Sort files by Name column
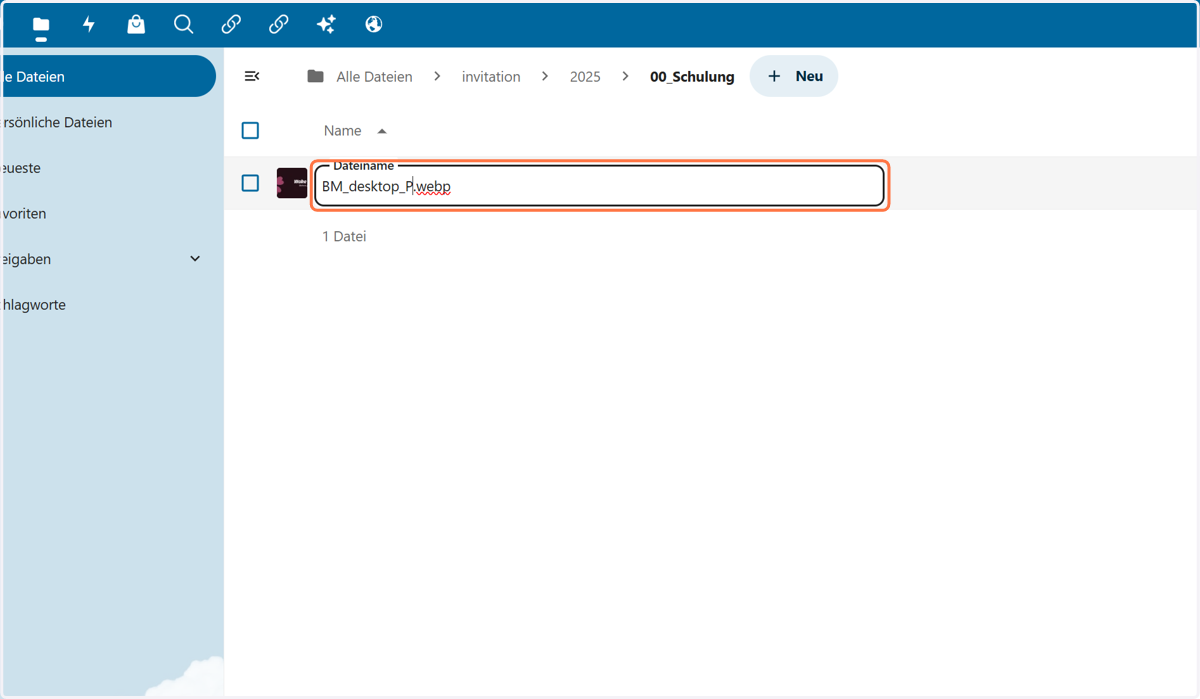Screen dimensions: 1200x699 click(342, 130)
